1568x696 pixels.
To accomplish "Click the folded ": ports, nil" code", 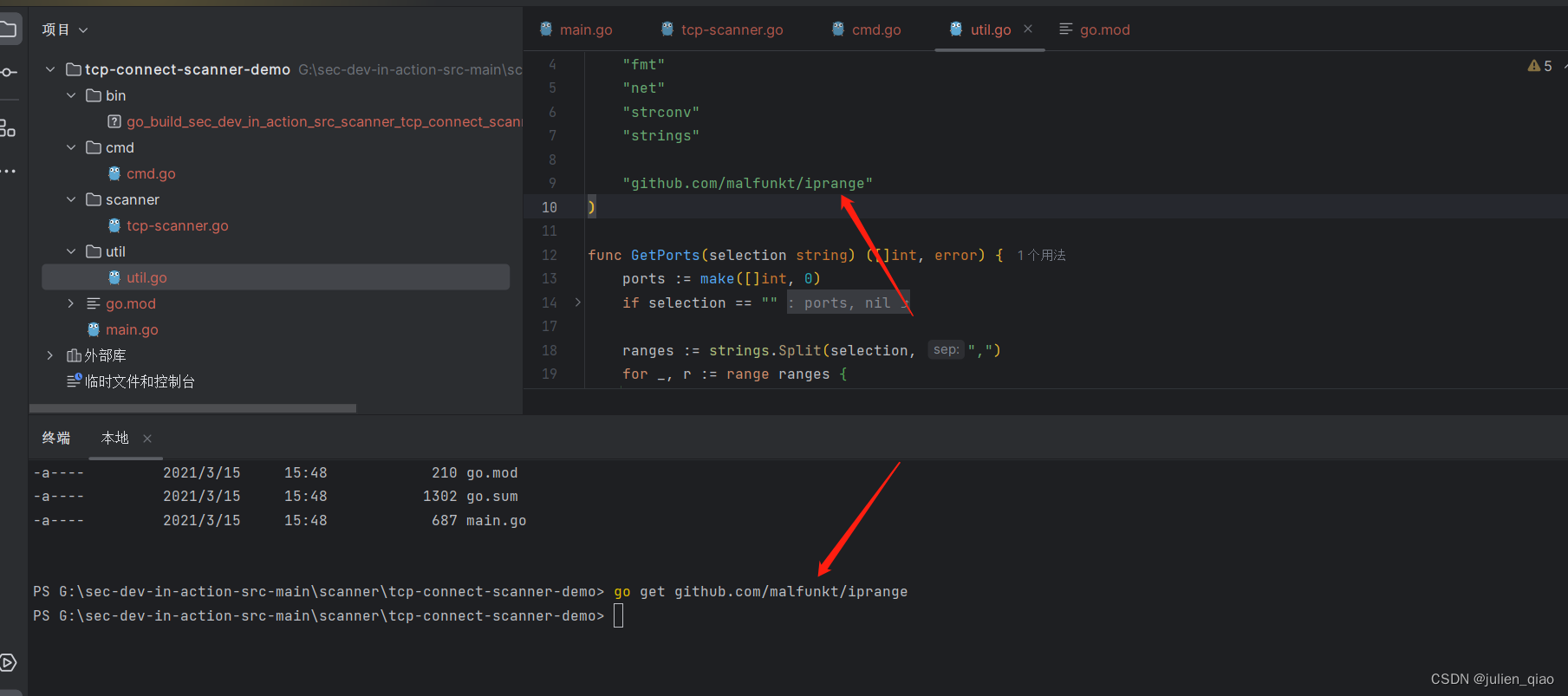I will point(847,302).
